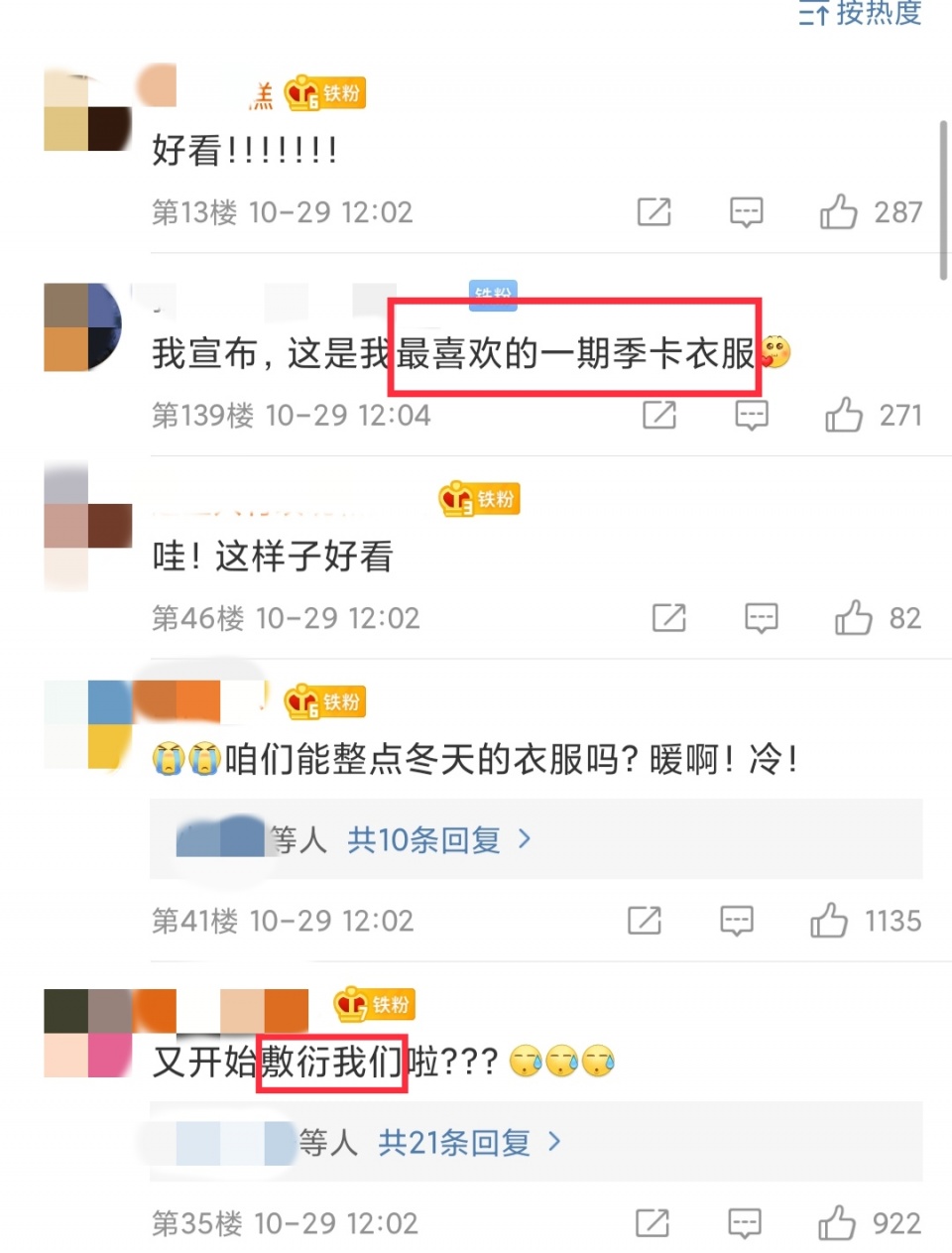The height and width of the screenshot is (1253, 952).
Task: Open avatar of the floor 13 commenter
Action: click(x=88, y=108)
